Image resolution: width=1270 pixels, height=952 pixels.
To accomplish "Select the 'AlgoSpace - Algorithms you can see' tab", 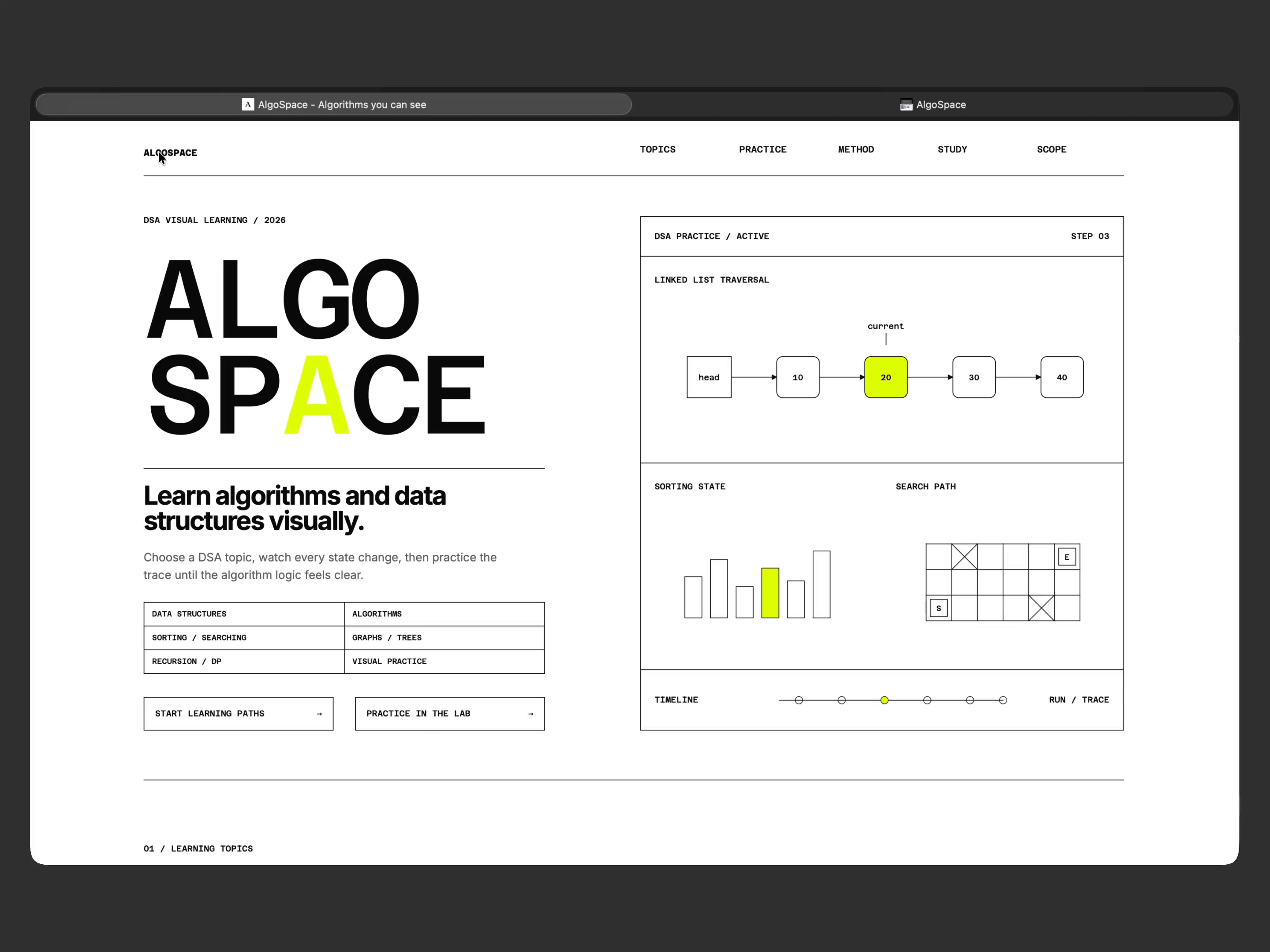I will [333, 104].
